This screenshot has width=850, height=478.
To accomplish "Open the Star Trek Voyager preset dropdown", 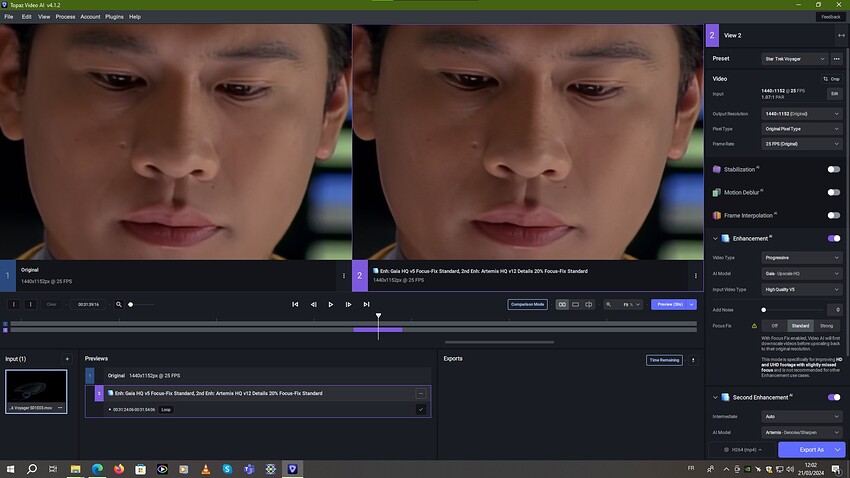I will pyautogui.click(x=793, y=59).
